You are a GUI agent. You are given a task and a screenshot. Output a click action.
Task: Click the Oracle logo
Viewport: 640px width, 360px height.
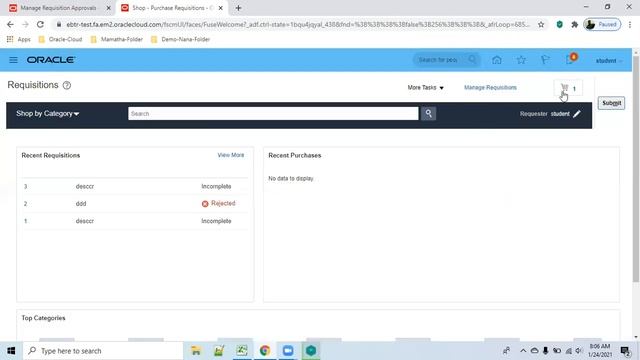click(51, 60)
